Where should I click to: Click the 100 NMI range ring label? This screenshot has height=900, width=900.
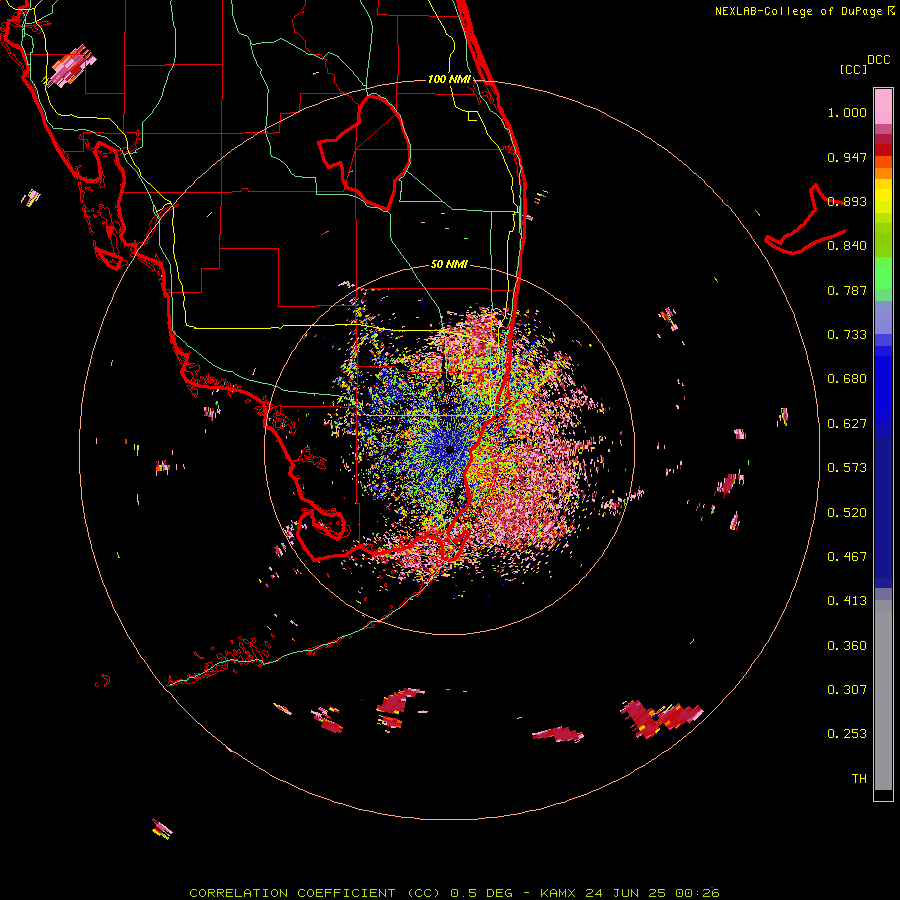(x=449, y=79)
